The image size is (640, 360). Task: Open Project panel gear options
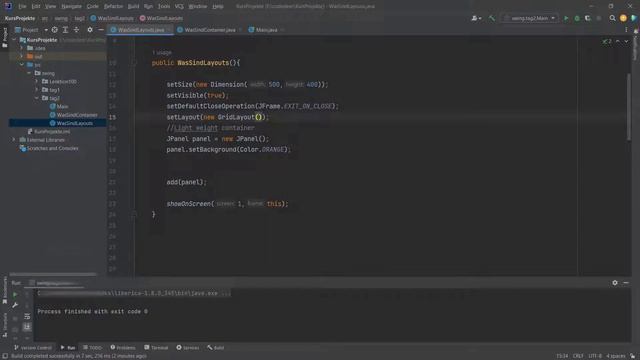coord(90,30)
